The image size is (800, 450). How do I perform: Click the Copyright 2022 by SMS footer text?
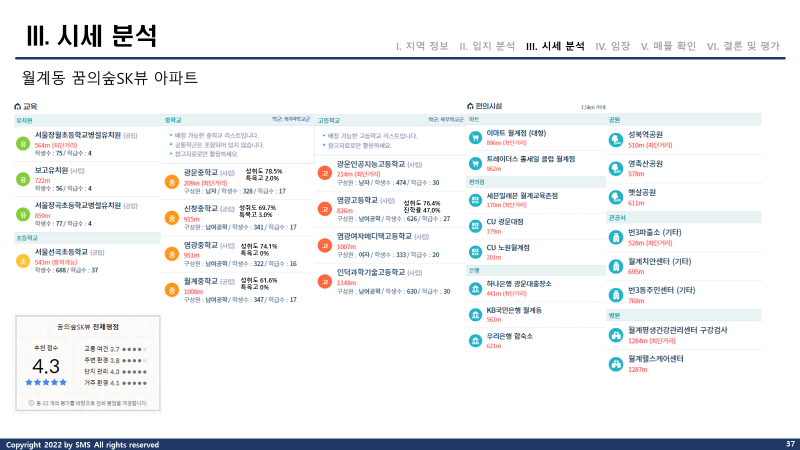(82, 445)
